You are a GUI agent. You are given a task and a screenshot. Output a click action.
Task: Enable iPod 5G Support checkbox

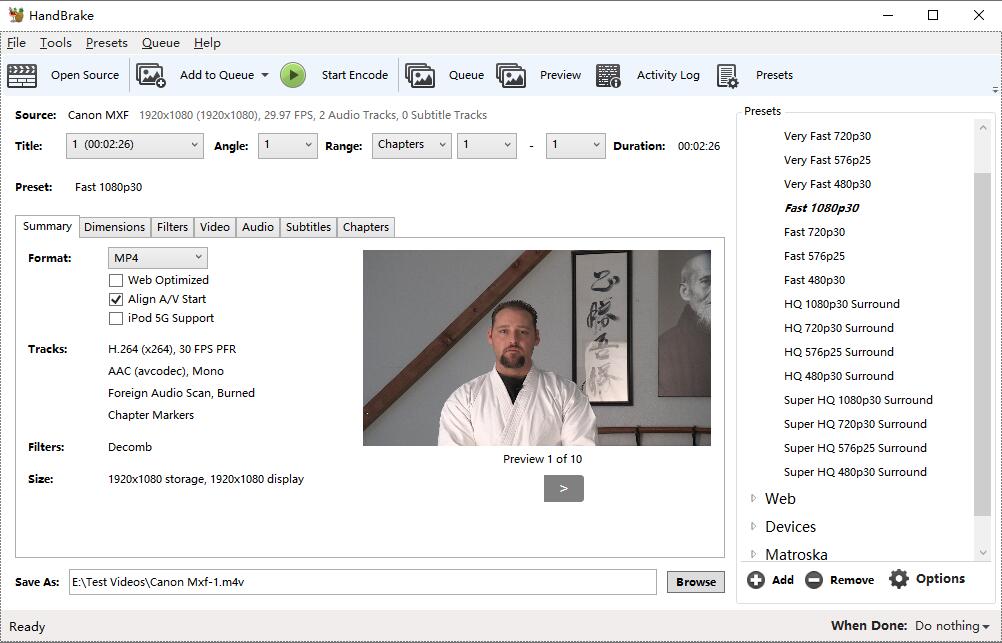[116, 318]
